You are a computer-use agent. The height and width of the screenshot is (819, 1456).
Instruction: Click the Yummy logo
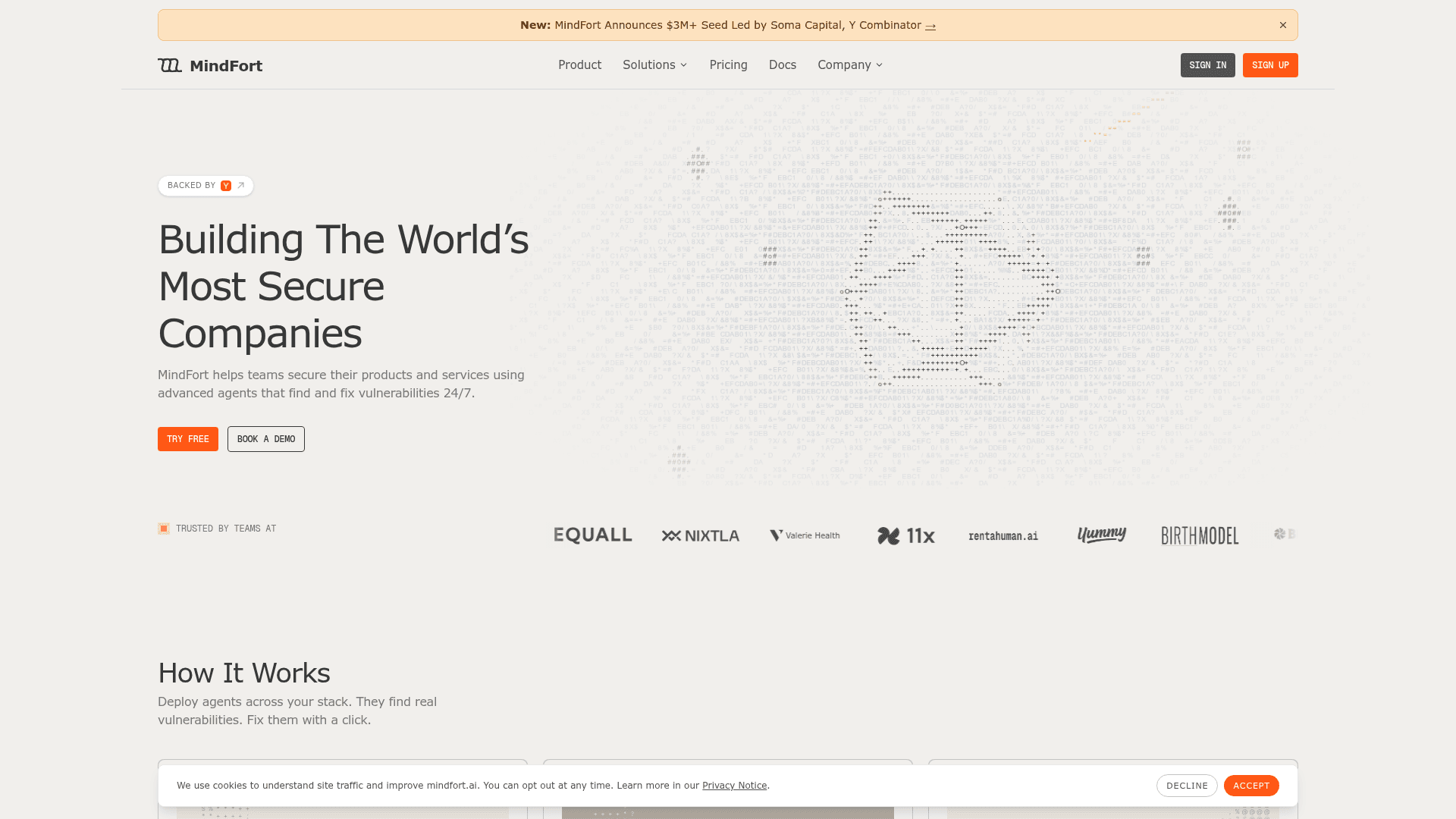pos(1102,535)
